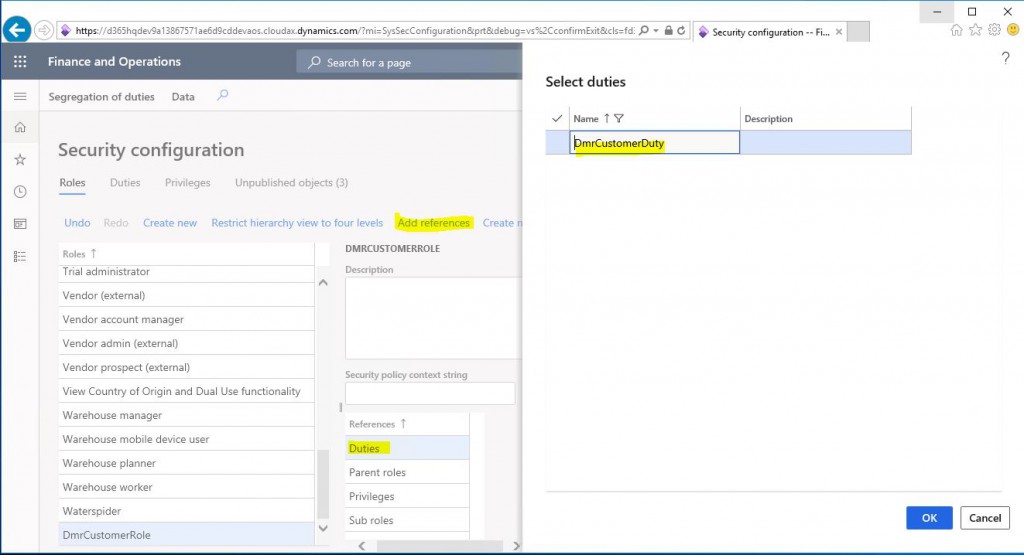The image size is (1024, 555).
Task: Select Warehouse manager role
Action: pyautogui.click(x=186, y=415)
